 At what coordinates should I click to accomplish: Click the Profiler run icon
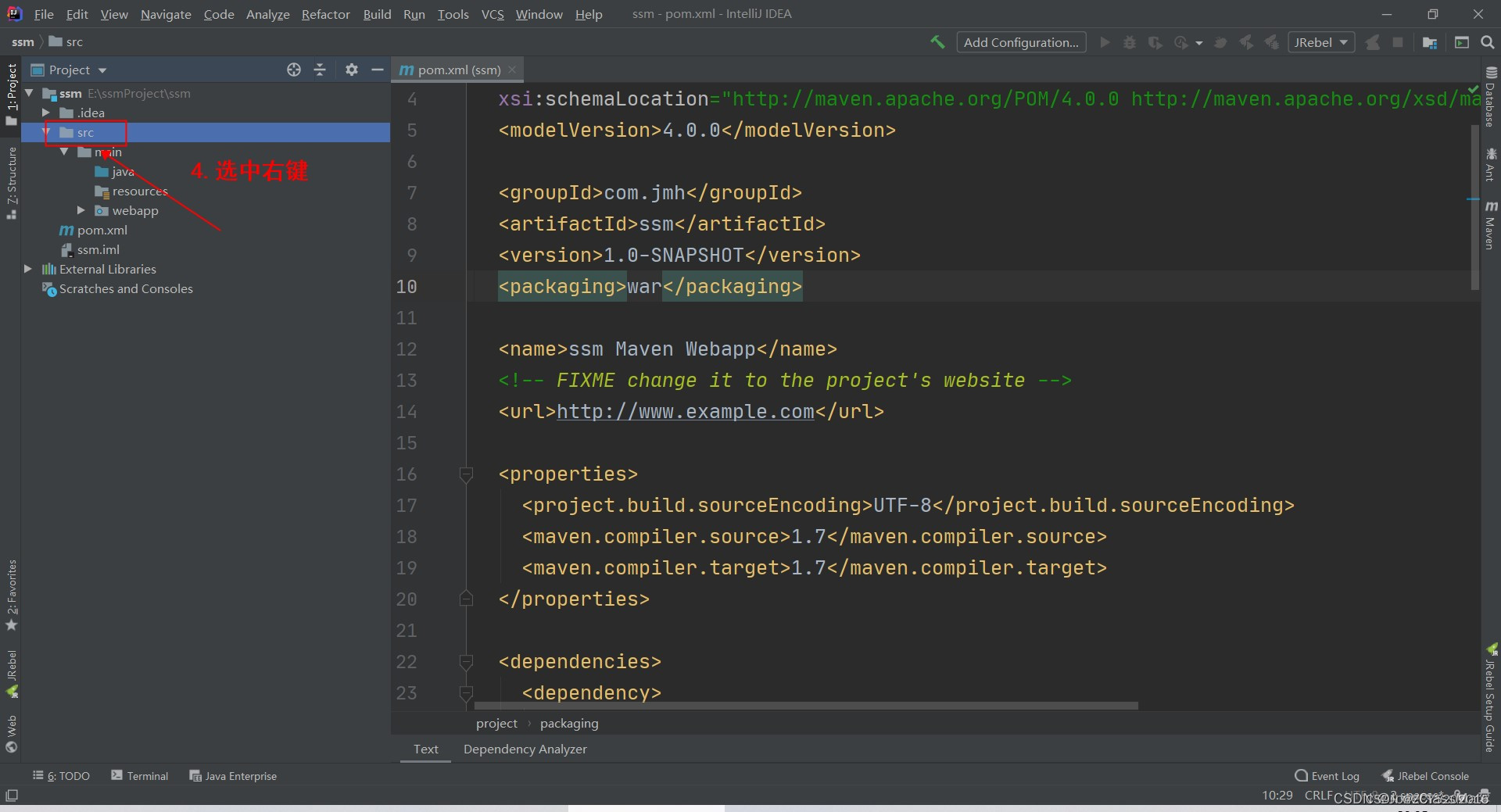click(x=1181, y=42)
